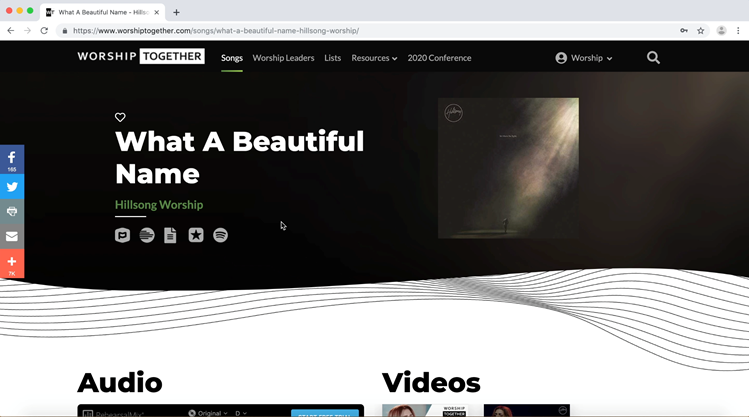Viewport: 750px width, 417px height.
Task: Share the song on Twitter
Action: click(12, 187)
